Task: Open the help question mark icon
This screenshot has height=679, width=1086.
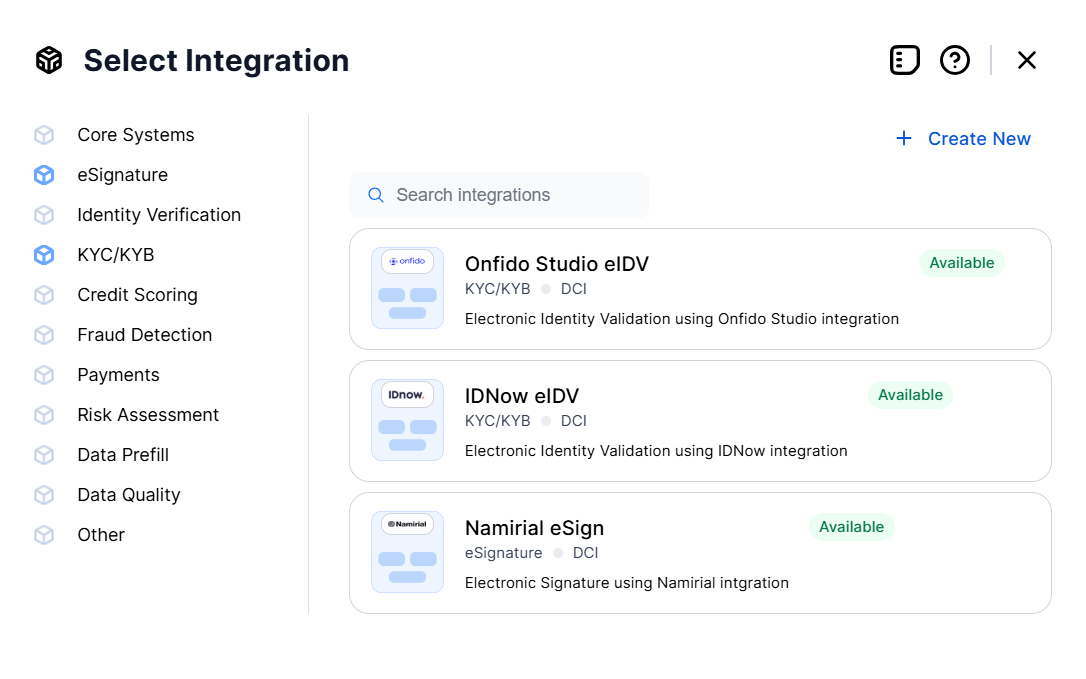Action: click(955, 60)
